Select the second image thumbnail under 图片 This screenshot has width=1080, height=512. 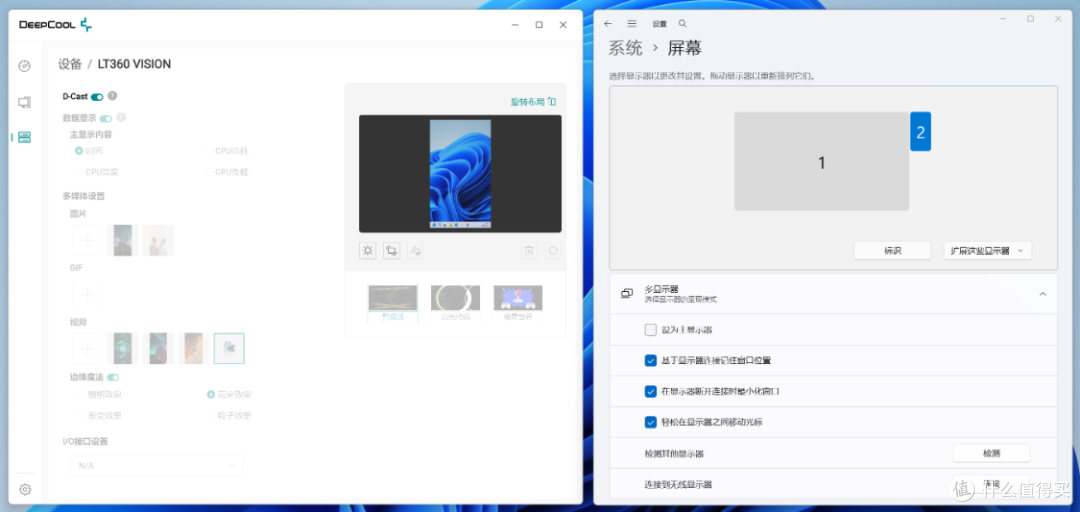[158, 240]
